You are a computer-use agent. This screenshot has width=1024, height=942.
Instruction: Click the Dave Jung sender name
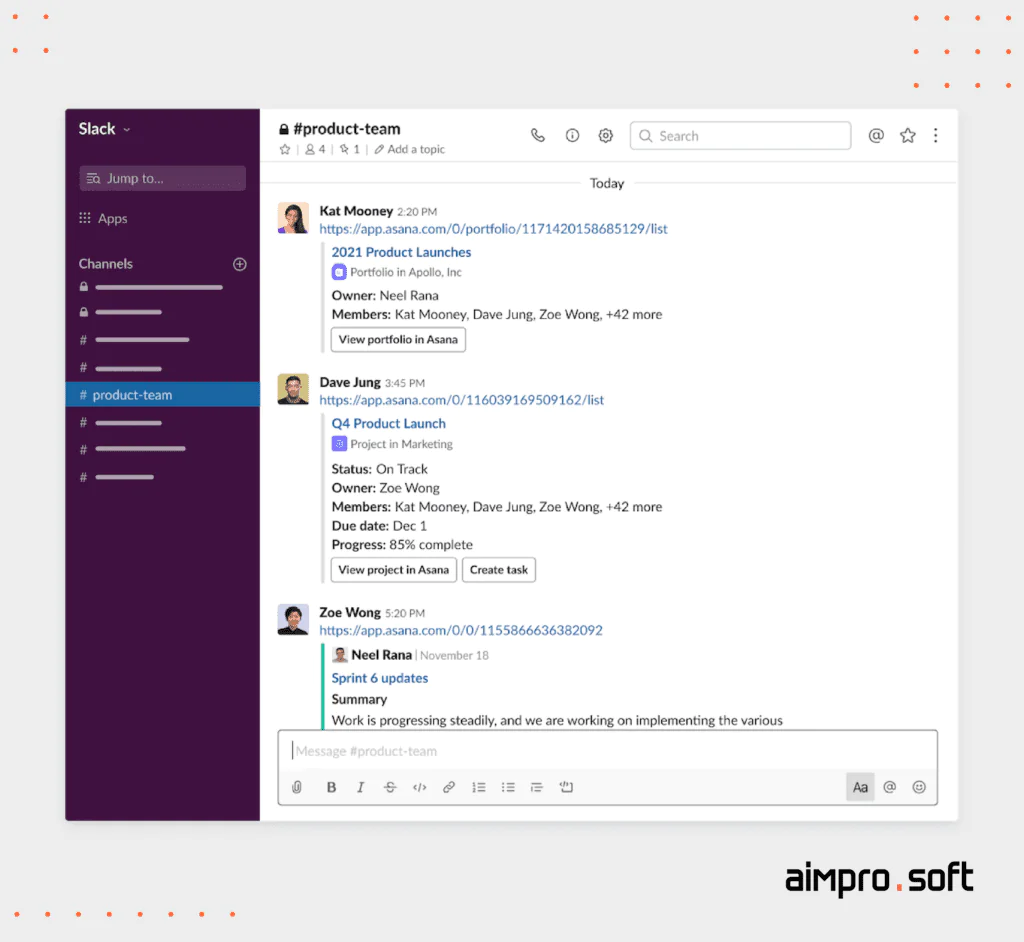tap(350, 382)
